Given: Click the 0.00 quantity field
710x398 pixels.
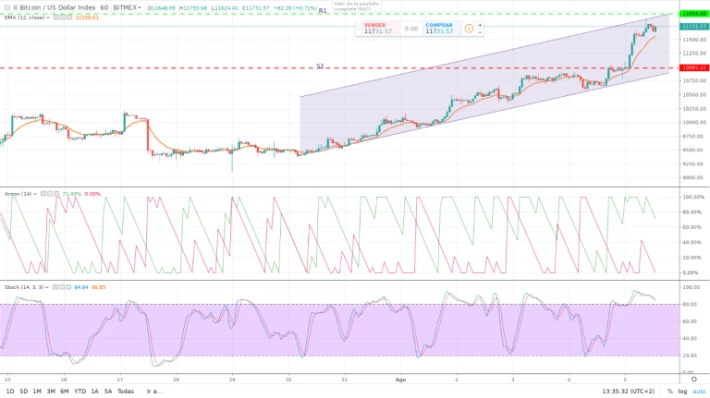Looking at the screenshot, I should (x=411, y=29).
